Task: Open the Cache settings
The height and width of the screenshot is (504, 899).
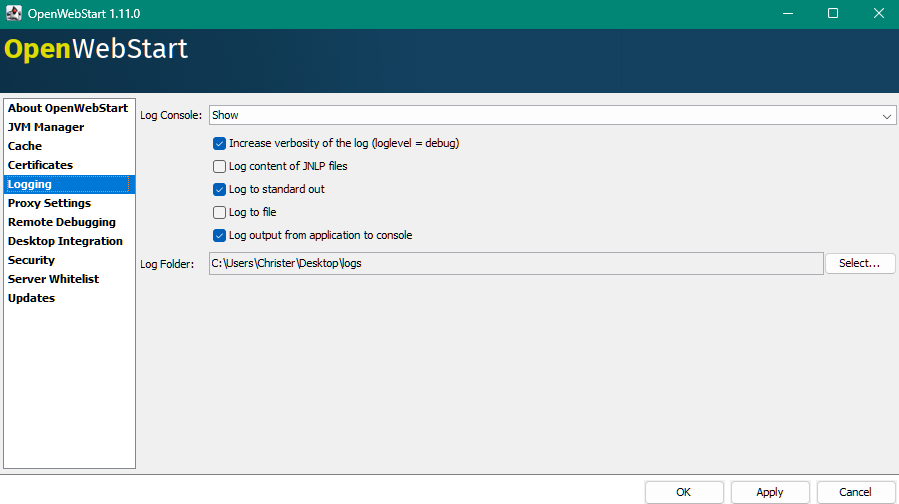Action: pyautogui.click(x=69, y=146)
